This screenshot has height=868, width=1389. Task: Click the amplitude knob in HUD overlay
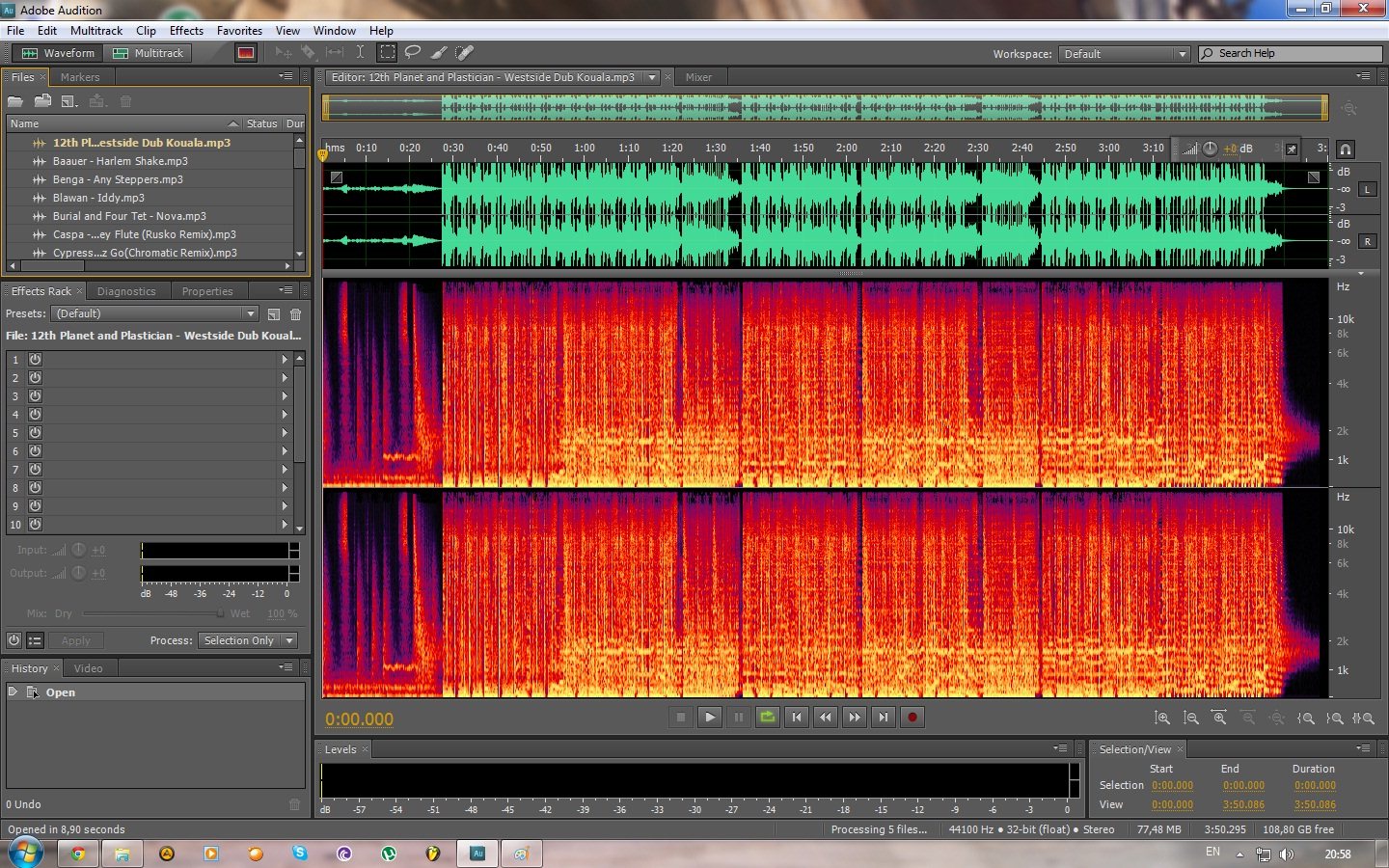(1210, 149)
